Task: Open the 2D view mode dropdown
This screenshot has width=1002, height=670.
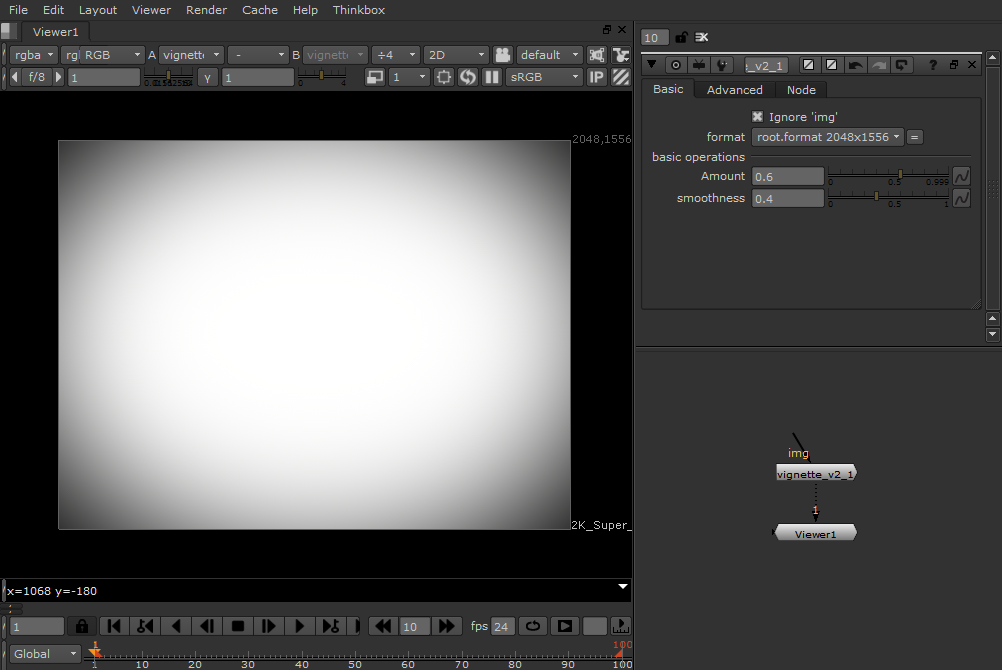Action: coord(456,55)
